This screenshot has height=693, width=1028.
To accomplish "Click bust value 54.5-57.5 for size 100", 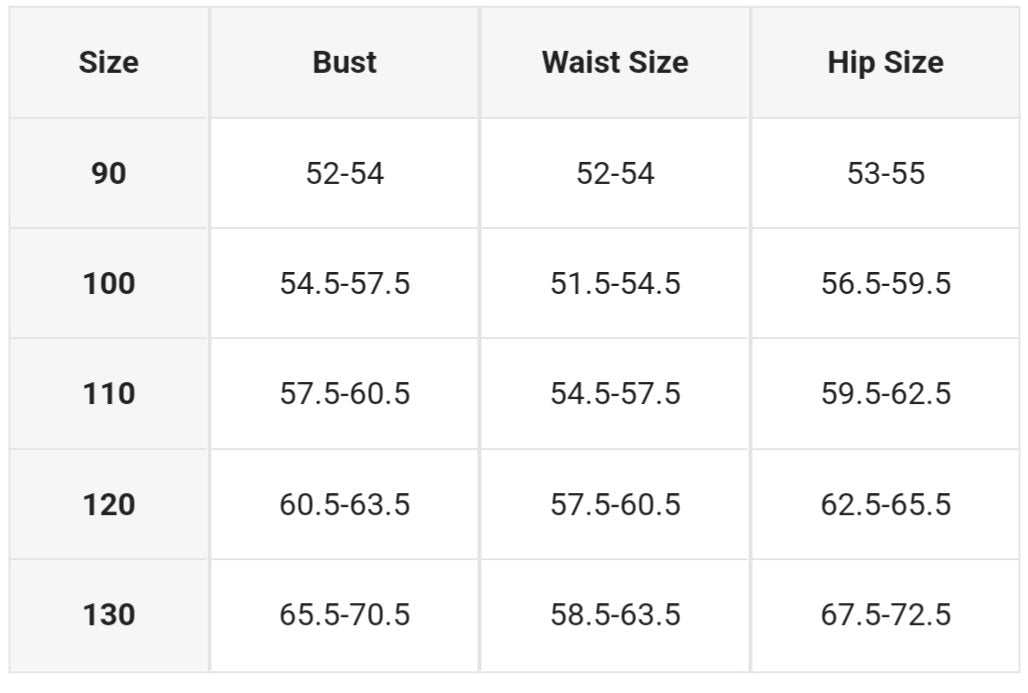I will click(x=345, y=283).
